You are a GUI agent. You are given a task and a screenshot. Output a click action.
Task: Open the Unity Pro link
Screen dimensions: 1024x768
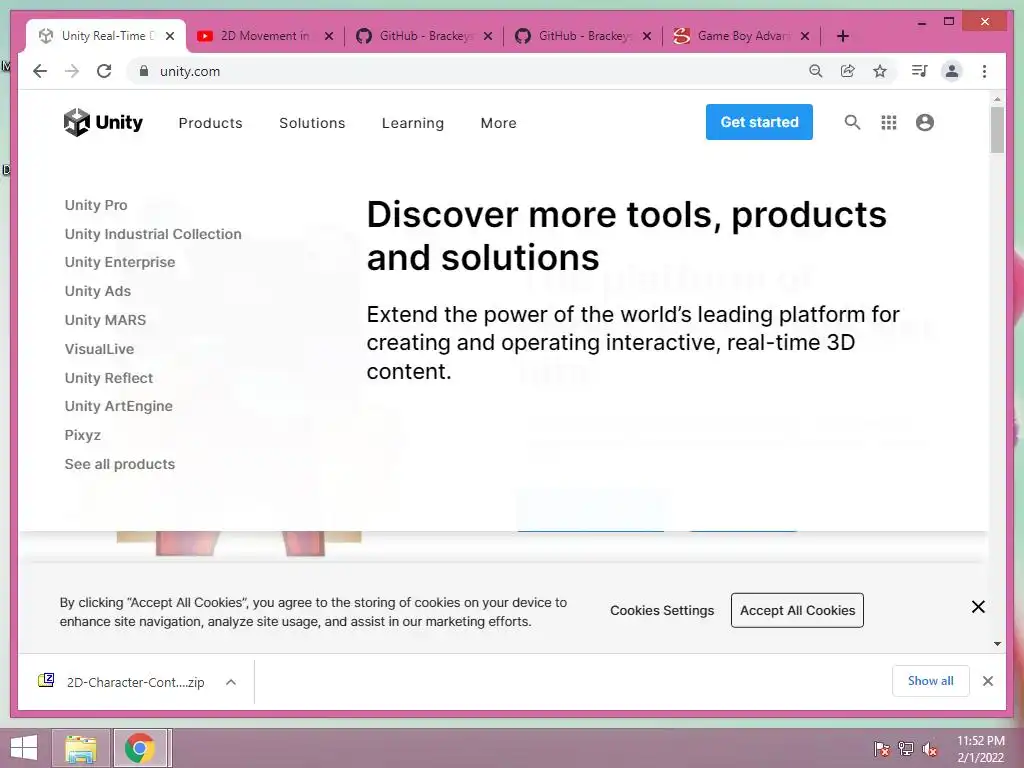[x=96, y=205]
